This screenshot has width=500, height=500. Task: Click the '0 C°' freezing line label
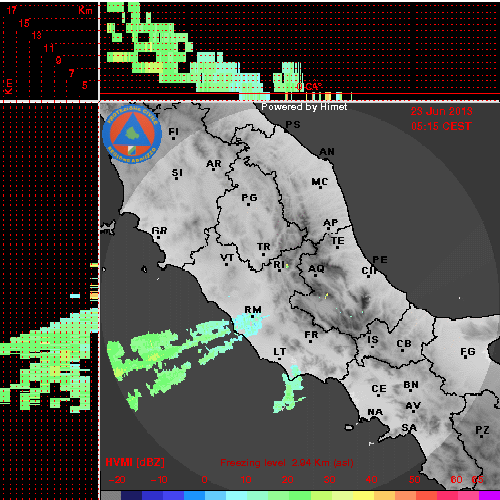click(x=309, y=87)
